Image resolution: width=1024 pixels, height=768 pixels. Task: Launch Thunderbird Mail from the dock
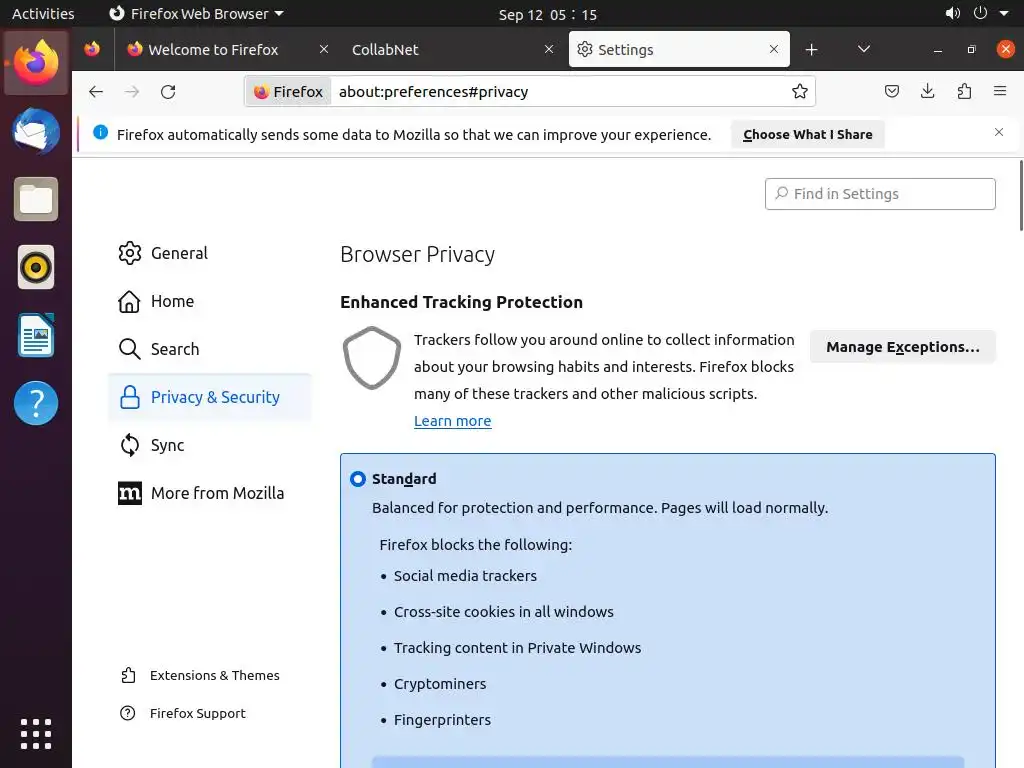[x=36, y=132]
